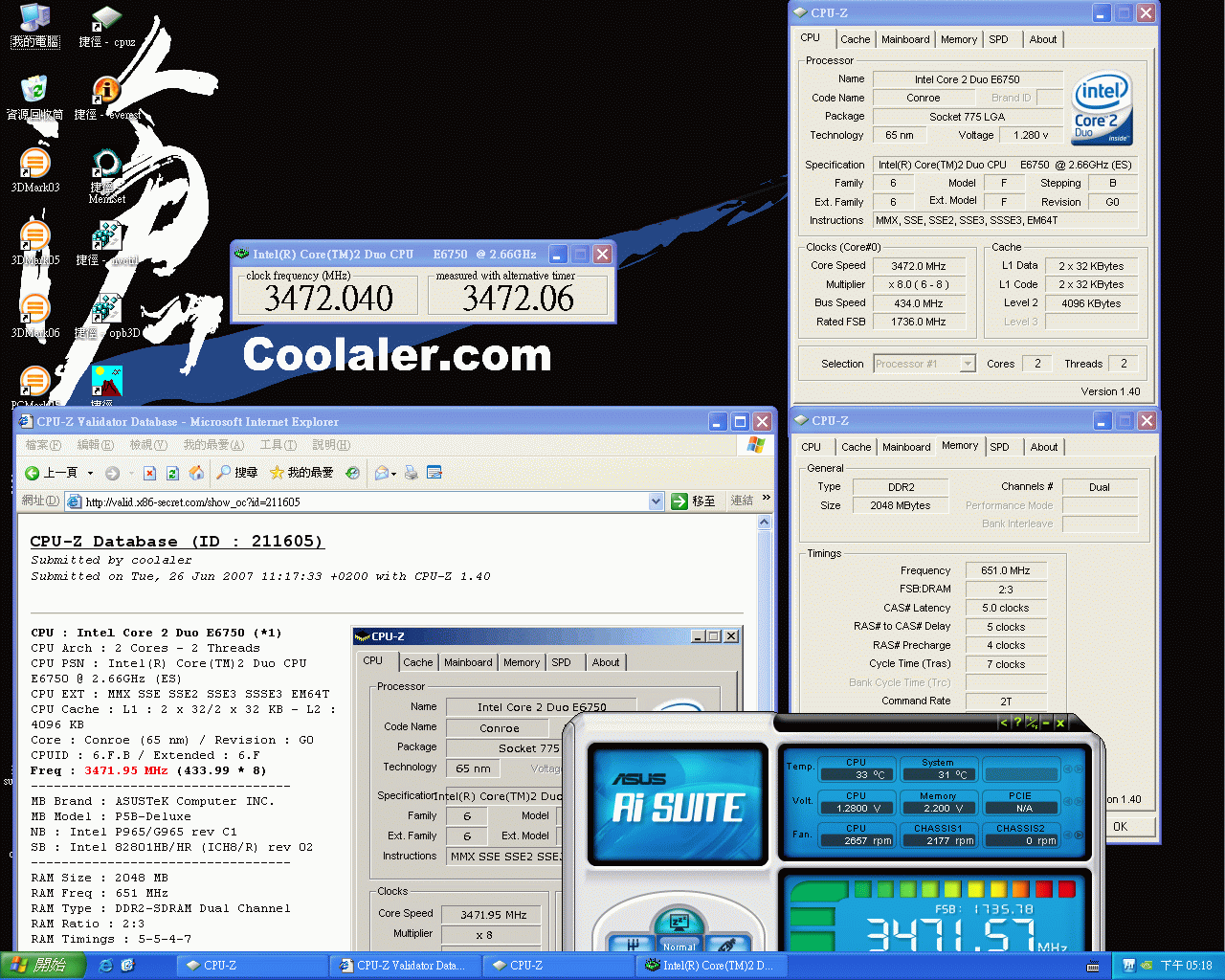This screenshot has height=980, width=1225.
Task: Click the collapse arrow in AI Suite header
Action: coord(1003,723)
